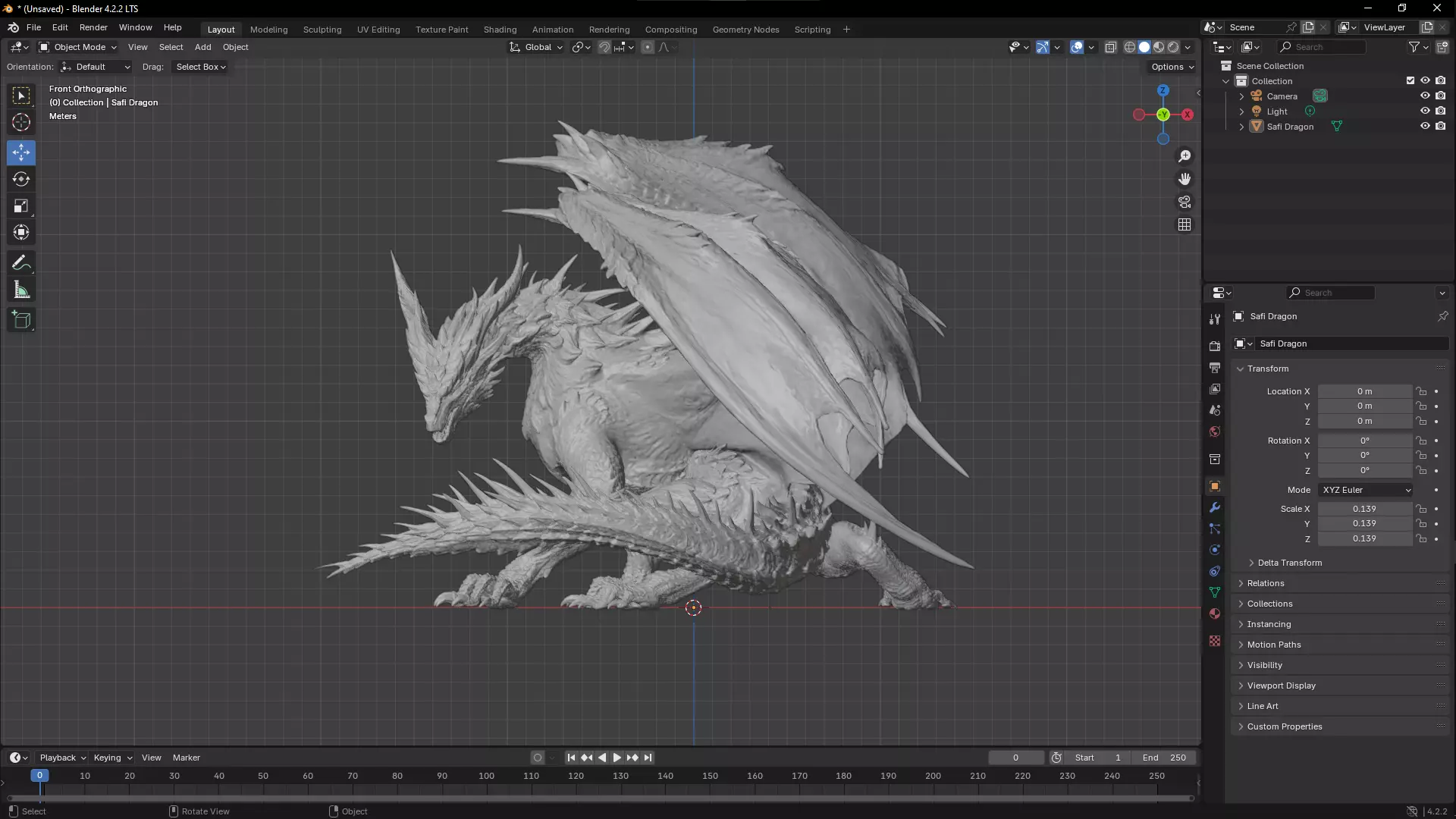Open the Scene properties tab

click(x=1215, y=410)
